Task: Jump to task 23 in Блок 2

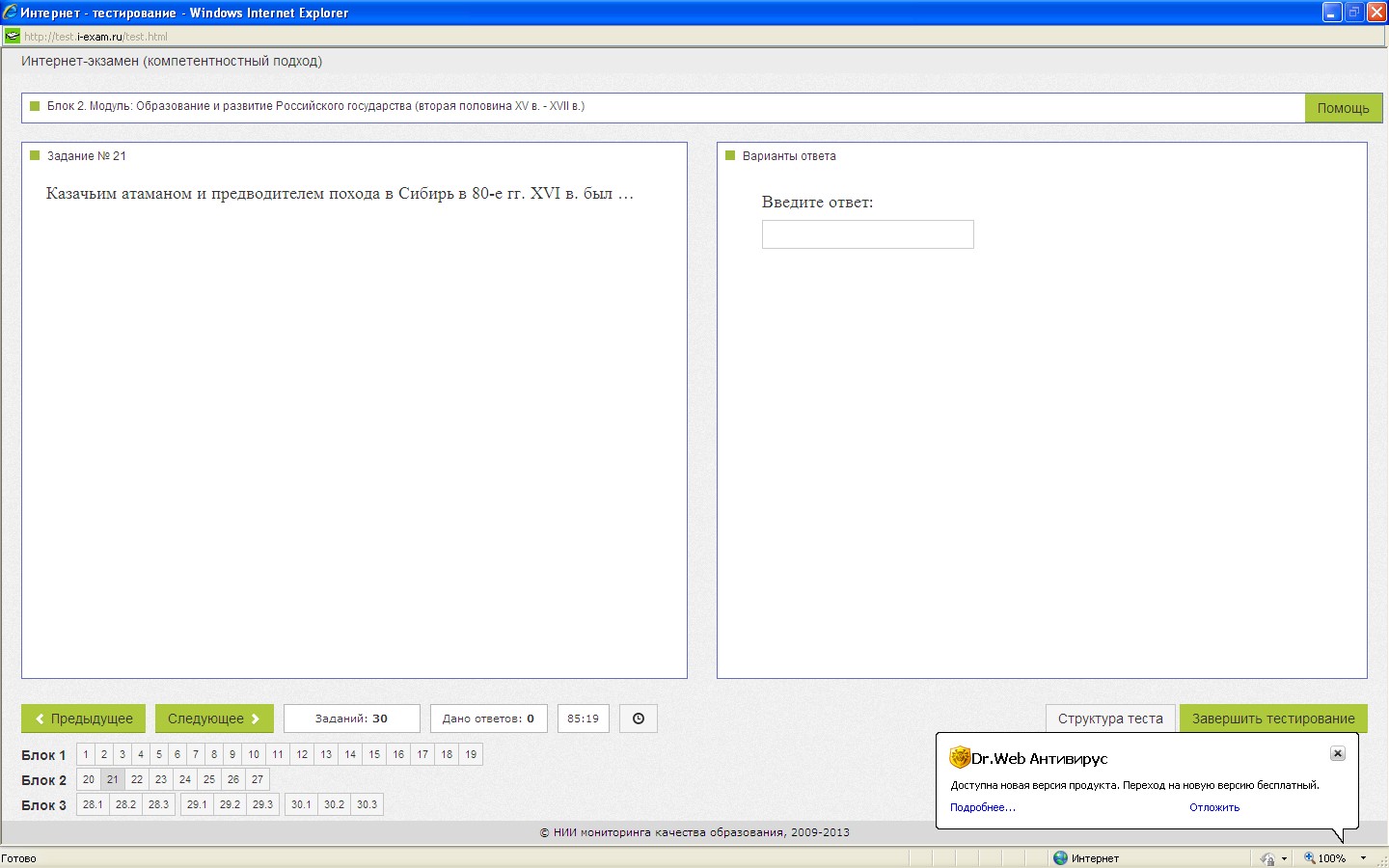Action: [x=161, y=779]
